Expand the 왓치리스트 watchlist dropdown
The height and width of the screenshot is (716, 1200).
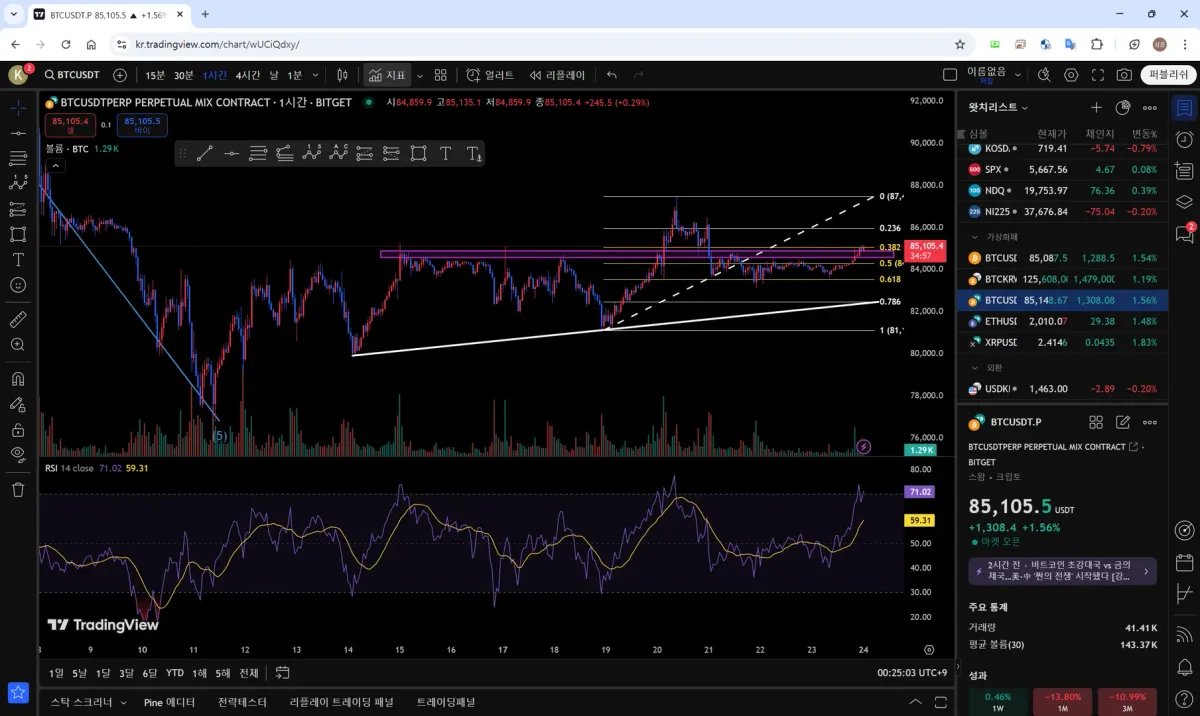click(x=998, y=107)
